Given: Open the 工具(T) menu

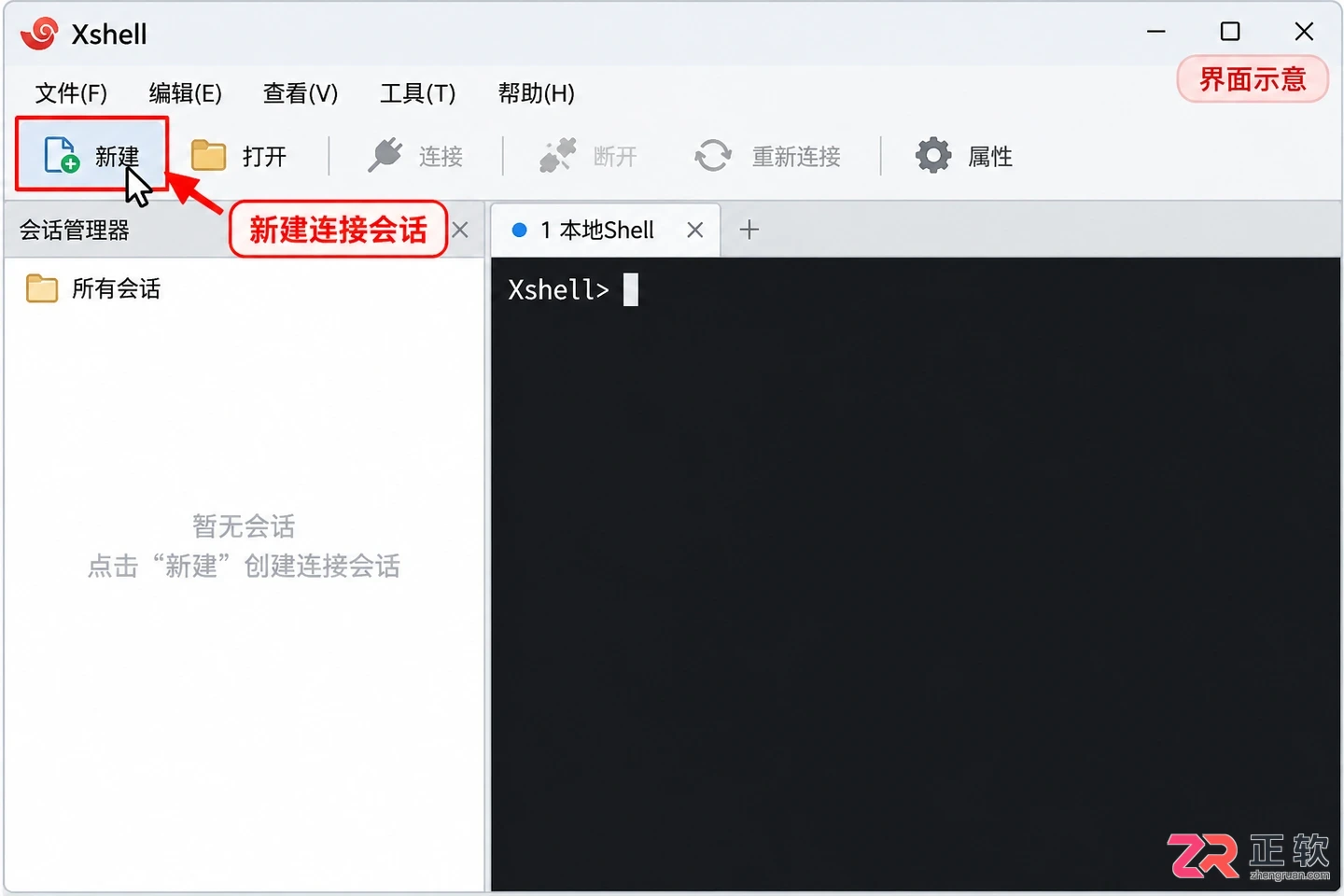Looking at the screenshot, I should coord(417,93).
